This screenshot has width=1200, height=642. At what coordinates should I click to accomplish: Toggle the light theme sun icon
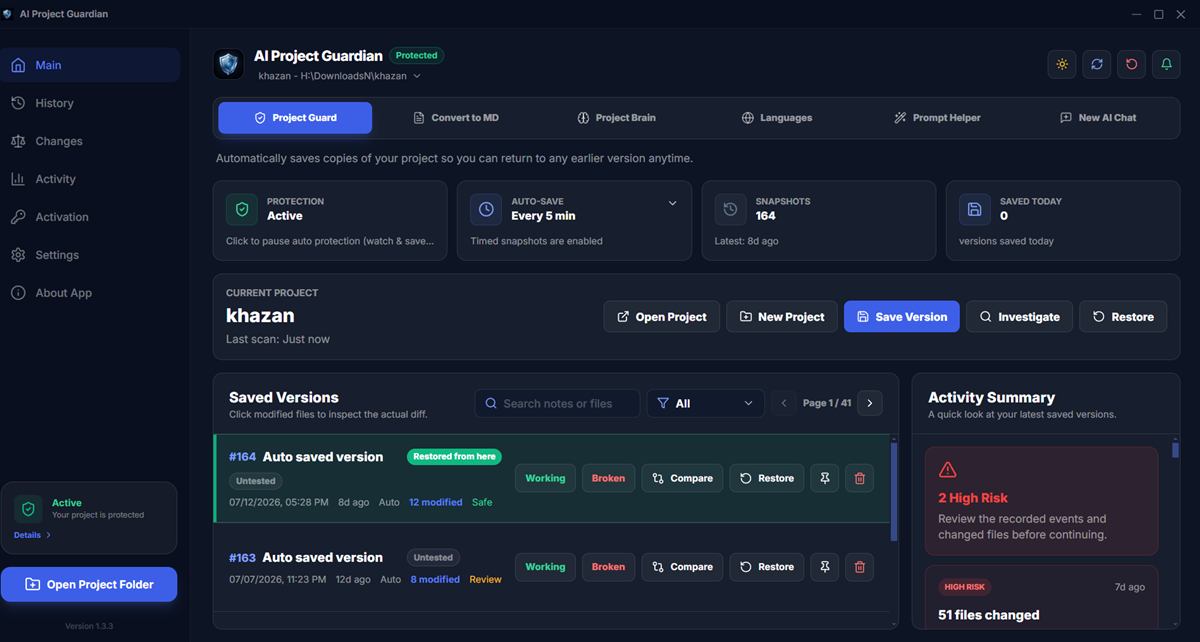click(1062, 64)
